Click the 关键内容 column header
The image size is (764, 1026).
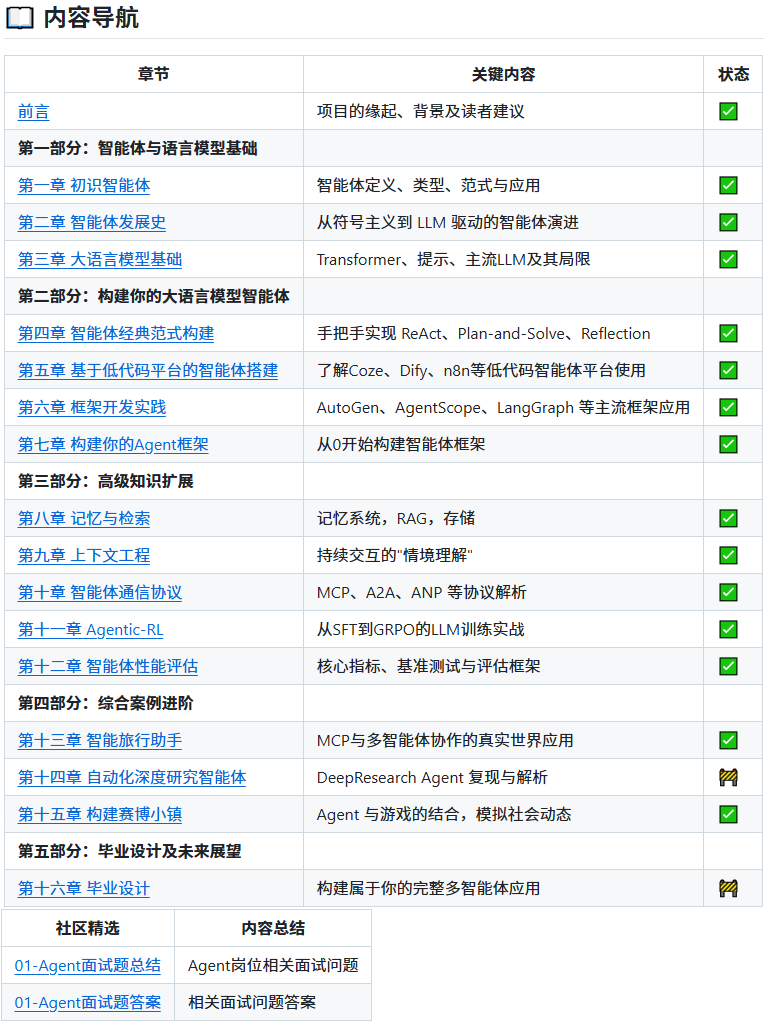point(504,75)
